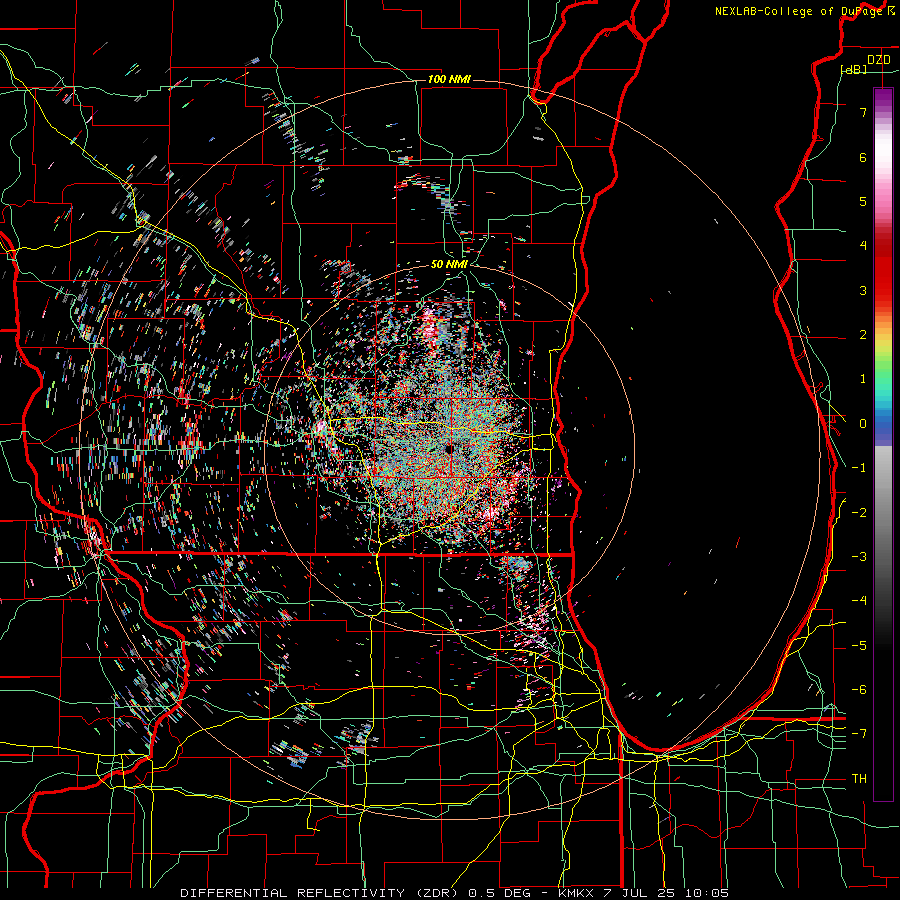Click the 3 value on the color scale
The image size is (900, 900).
coord(863,290)
